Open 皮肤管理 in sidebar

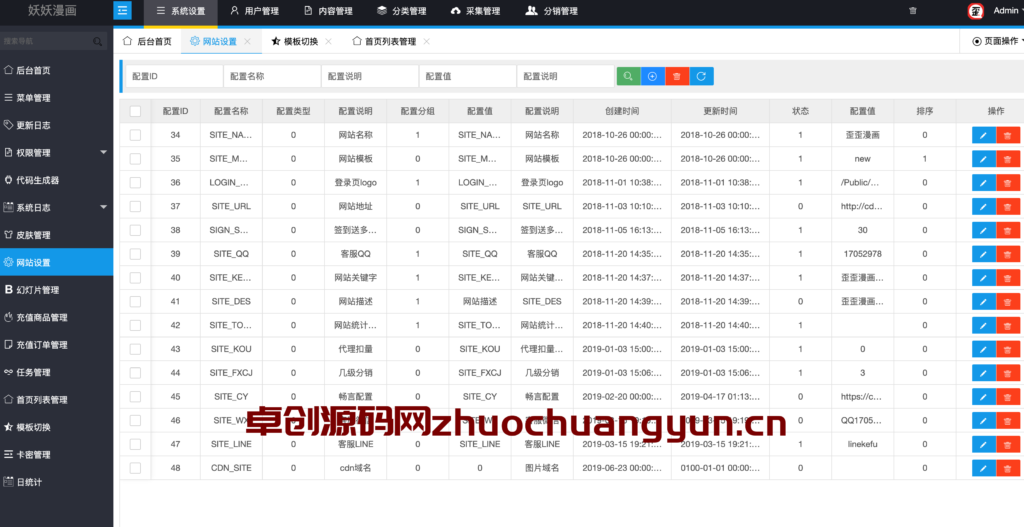56,235
